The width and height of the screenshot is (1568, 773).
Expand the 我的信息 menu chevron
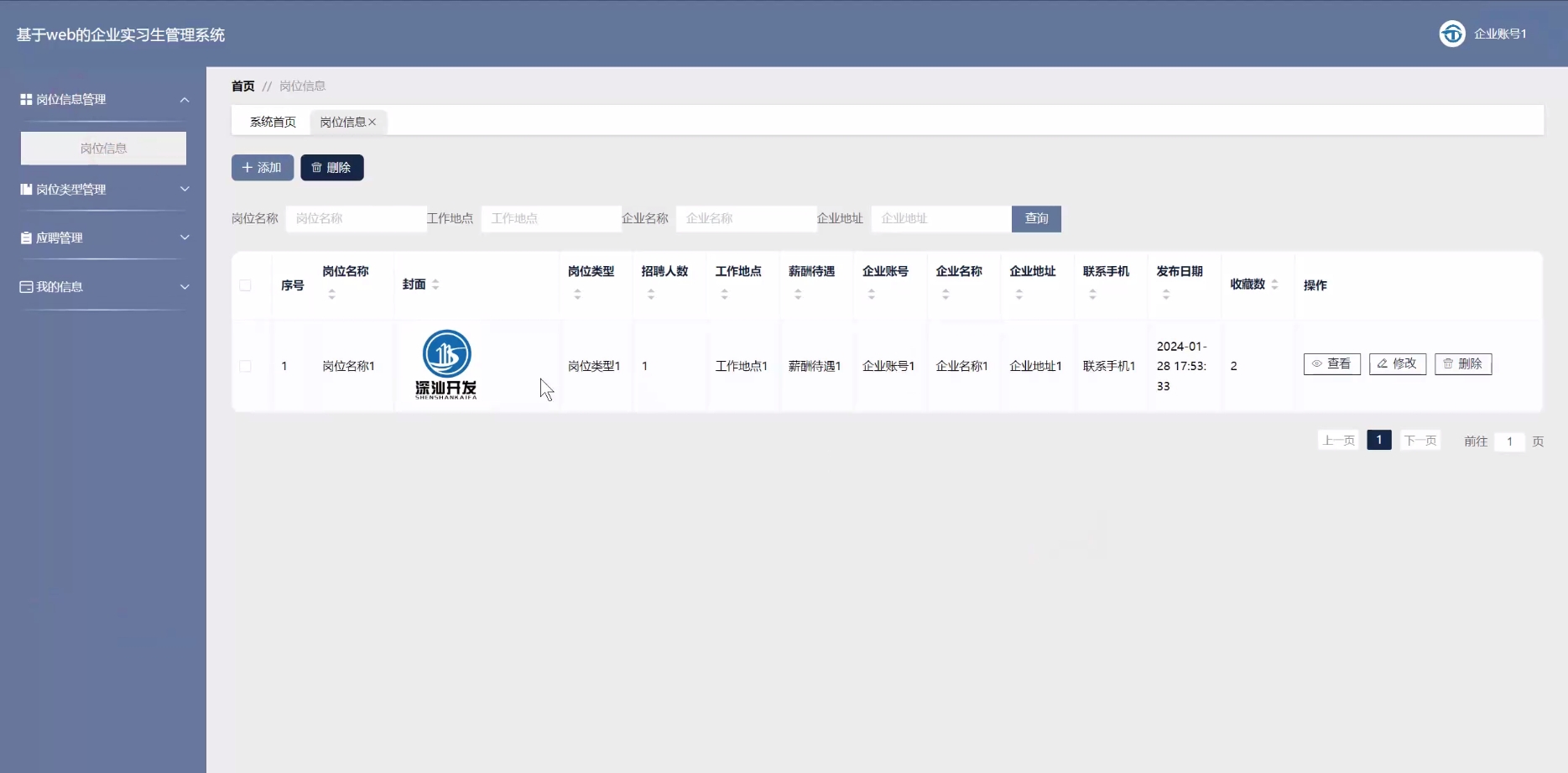185,287
